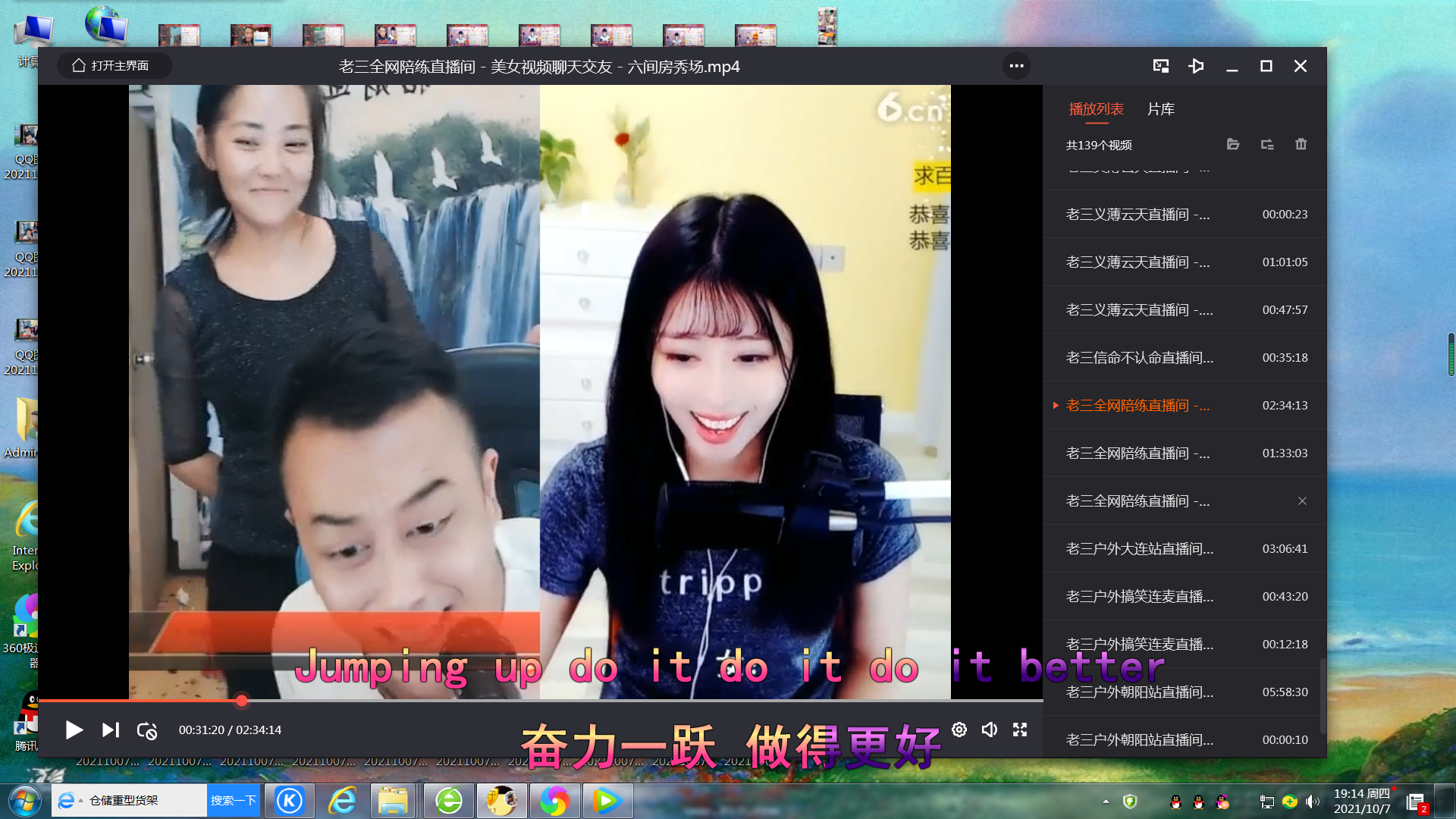
Task: Open File Explorer folder icon in taskbar
Action: (x=393, y=801)
